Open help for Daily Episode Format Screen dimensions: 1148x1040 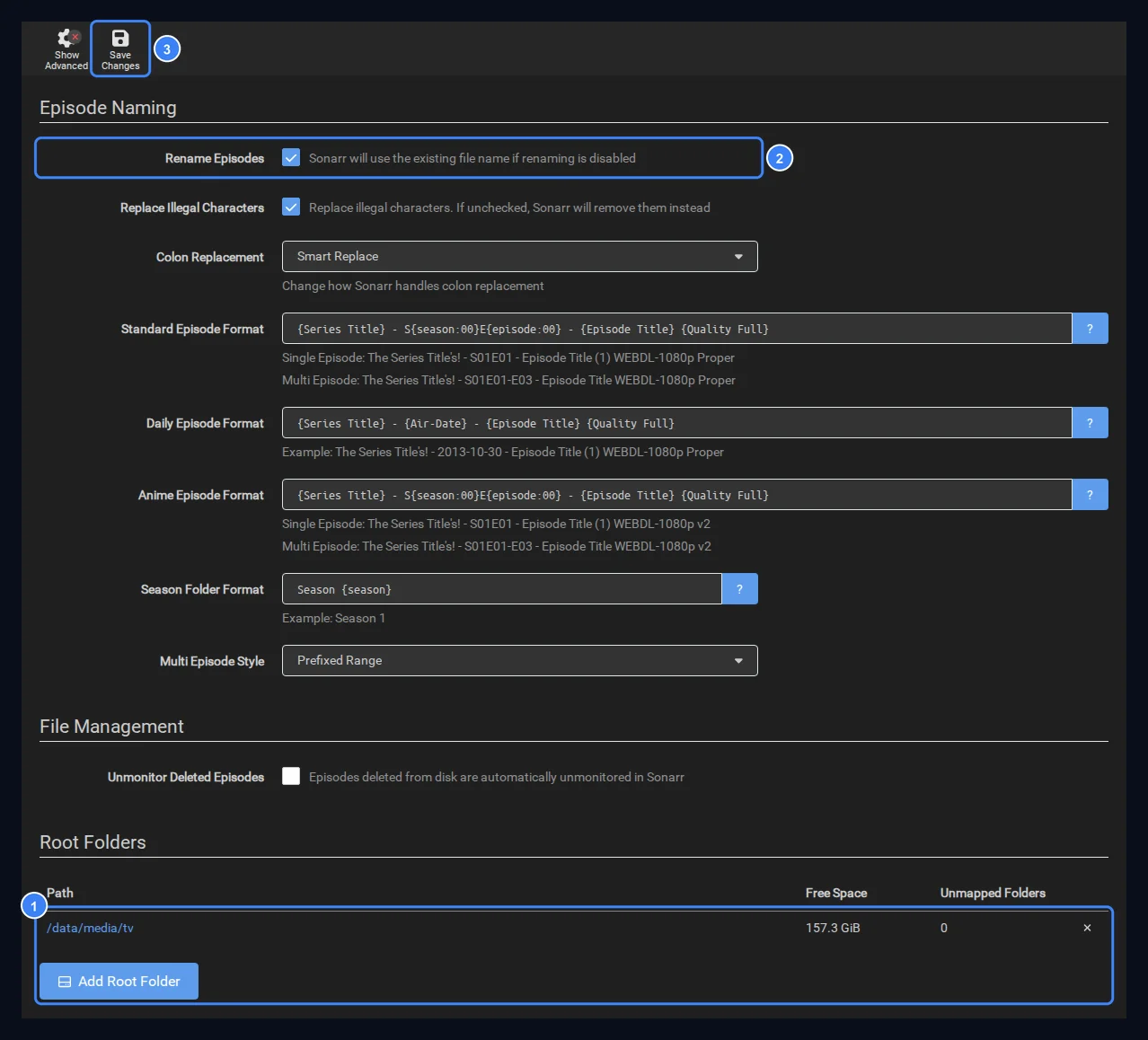click(1090, 423)
